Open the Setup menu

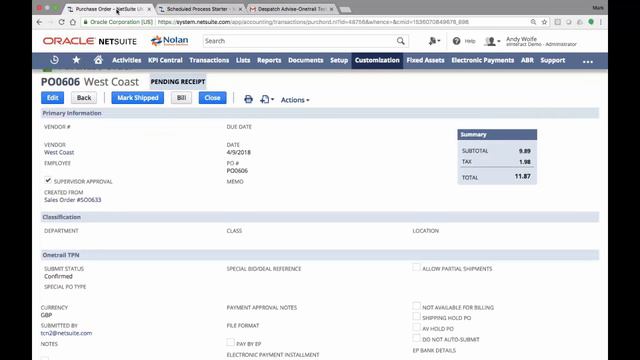click(339, 60)
